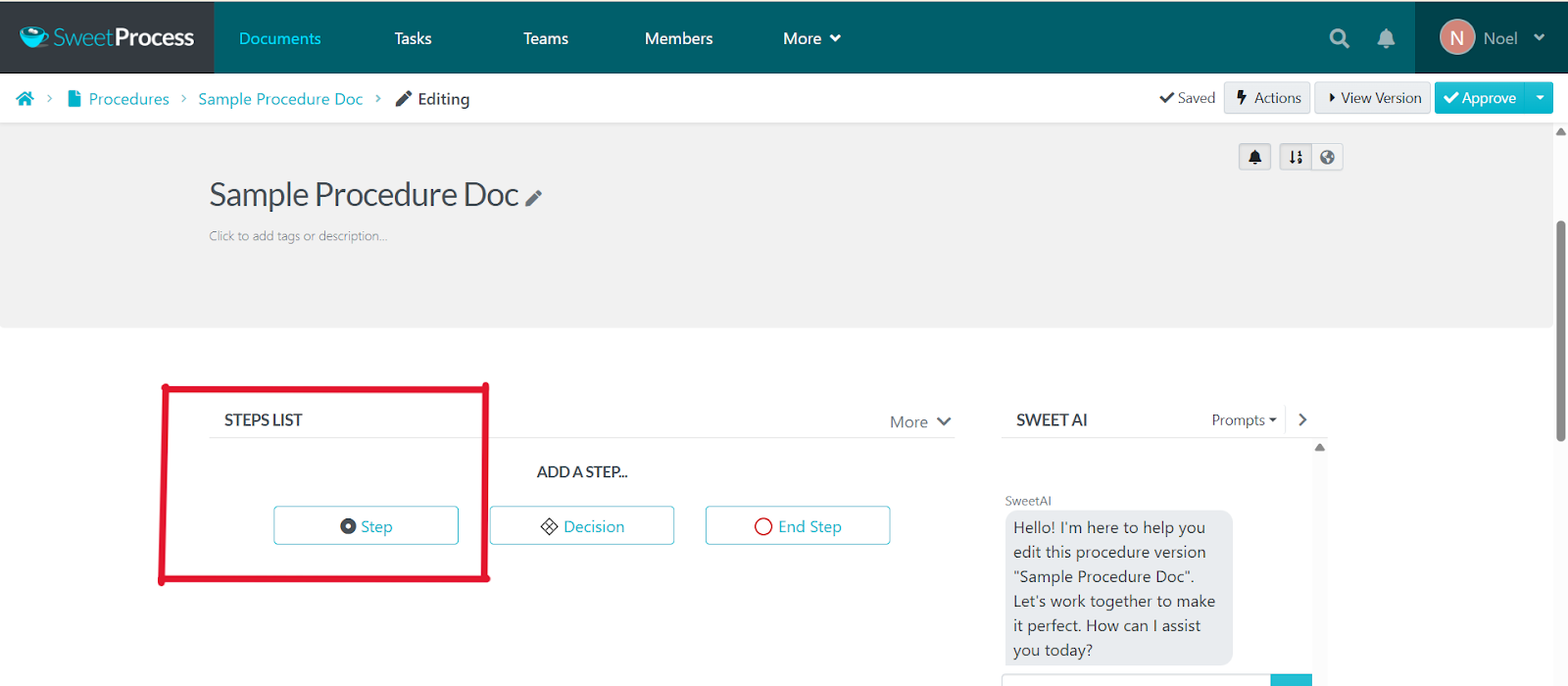
Task: Click the Noel user avatar
Action: pyautogui.click(x=1456, y=37)
